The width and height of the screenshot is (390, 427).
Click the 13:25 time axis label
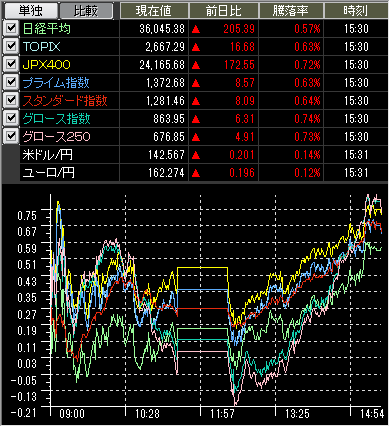[x=298, y=414]
